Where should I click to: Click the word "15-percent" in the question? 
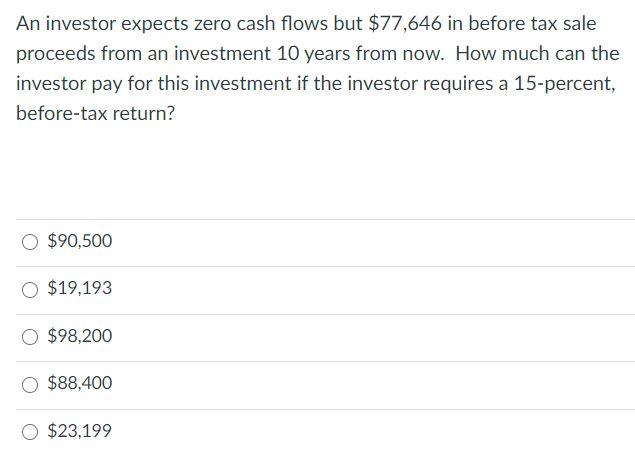(x=565, y=83)
